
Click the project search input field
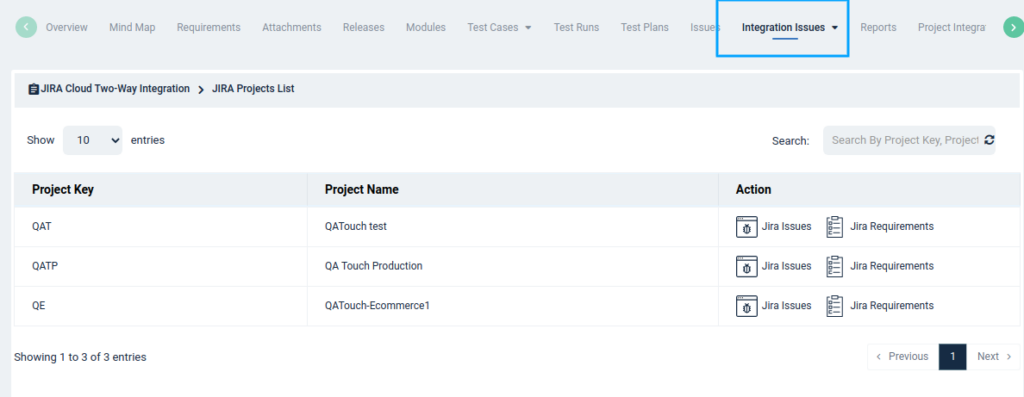[x=904, y=140]
